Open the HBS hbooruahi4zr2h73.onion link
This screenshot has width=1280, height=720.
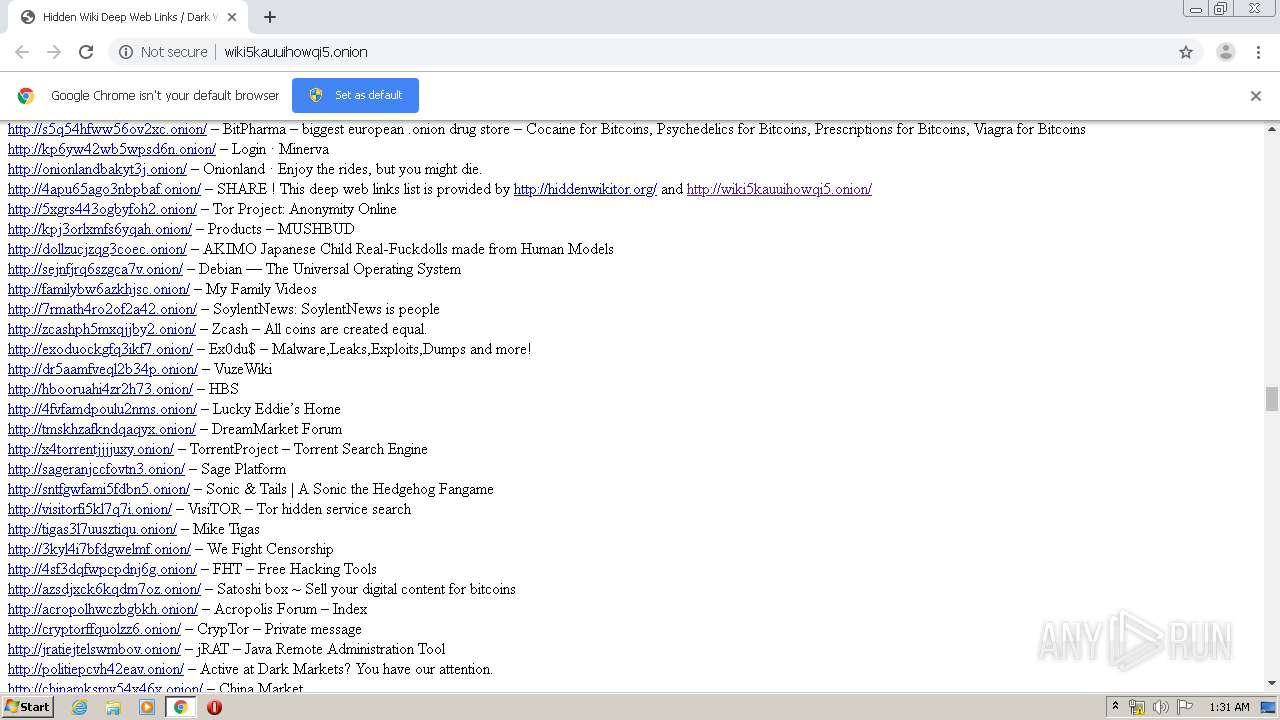pos(100,389)
